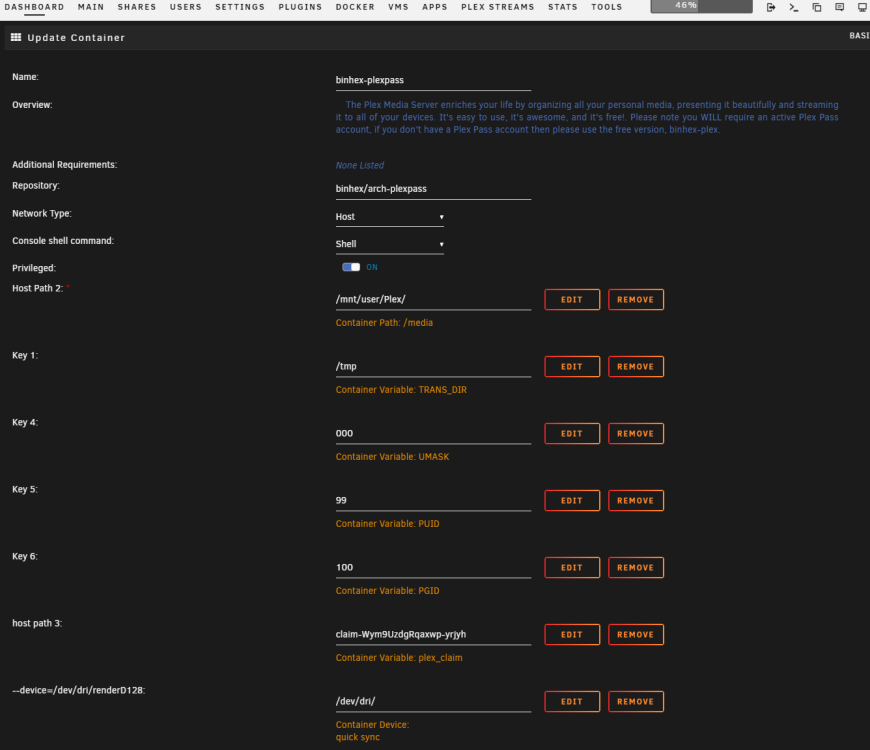This screenshot has height=750, width=870.
Task: Open the Apps menu tab
Action: coord(434,7)
